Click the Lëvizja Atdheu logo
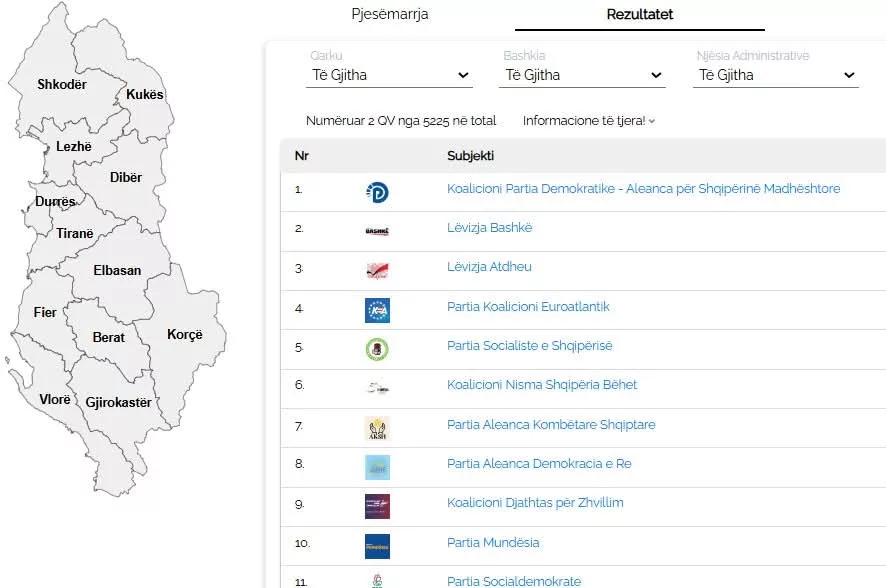 [x=377, y=271]
